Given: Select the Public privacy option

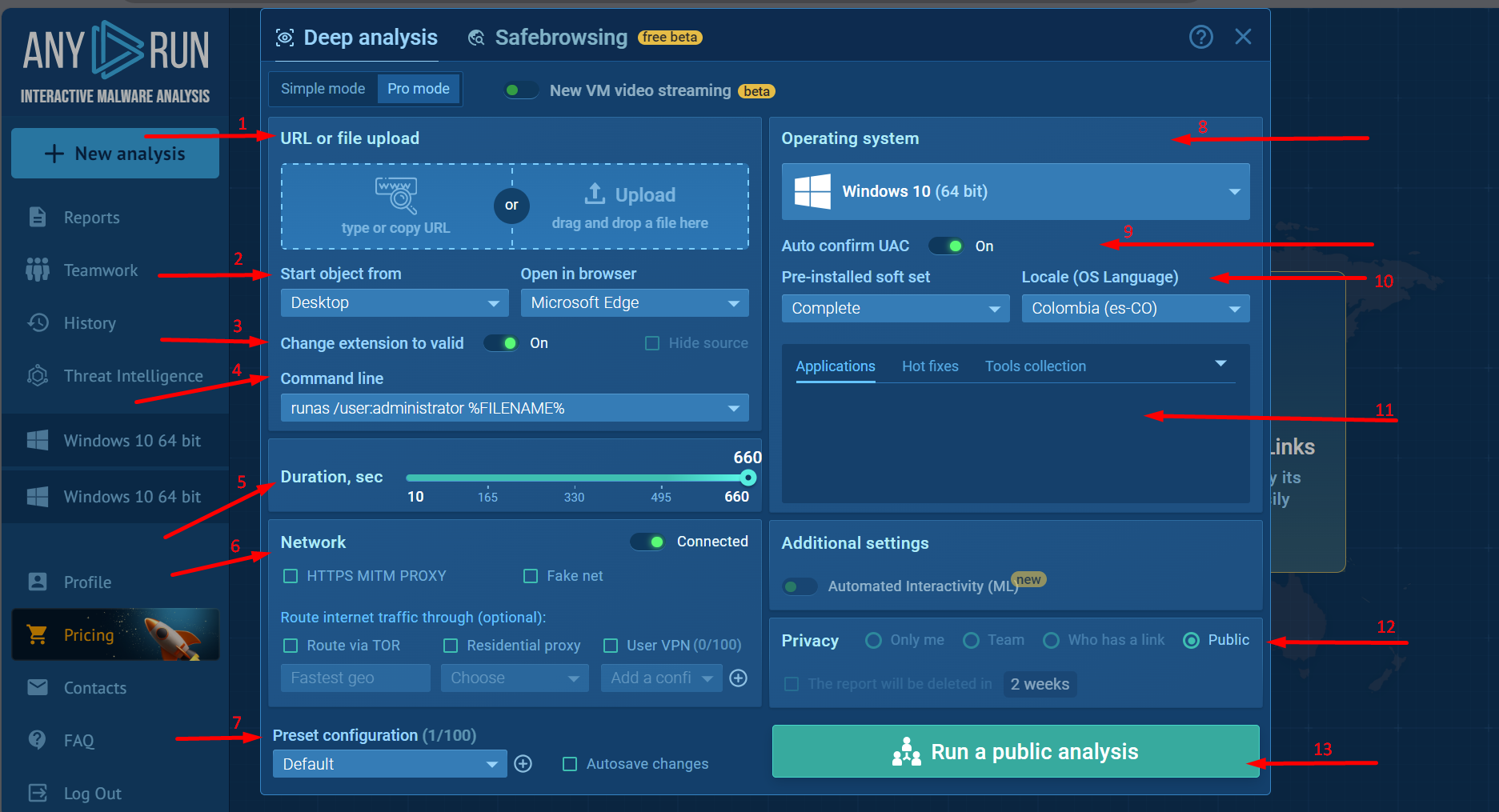Looking at the screenshot, I should [1192, 641].
